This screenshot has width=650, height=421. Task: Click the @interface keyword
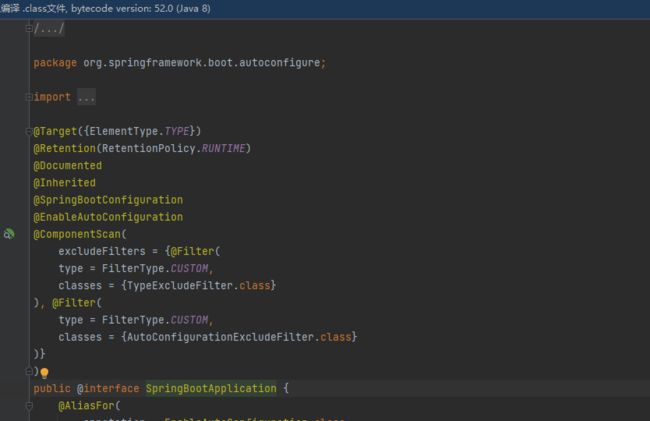coord(108,389)
